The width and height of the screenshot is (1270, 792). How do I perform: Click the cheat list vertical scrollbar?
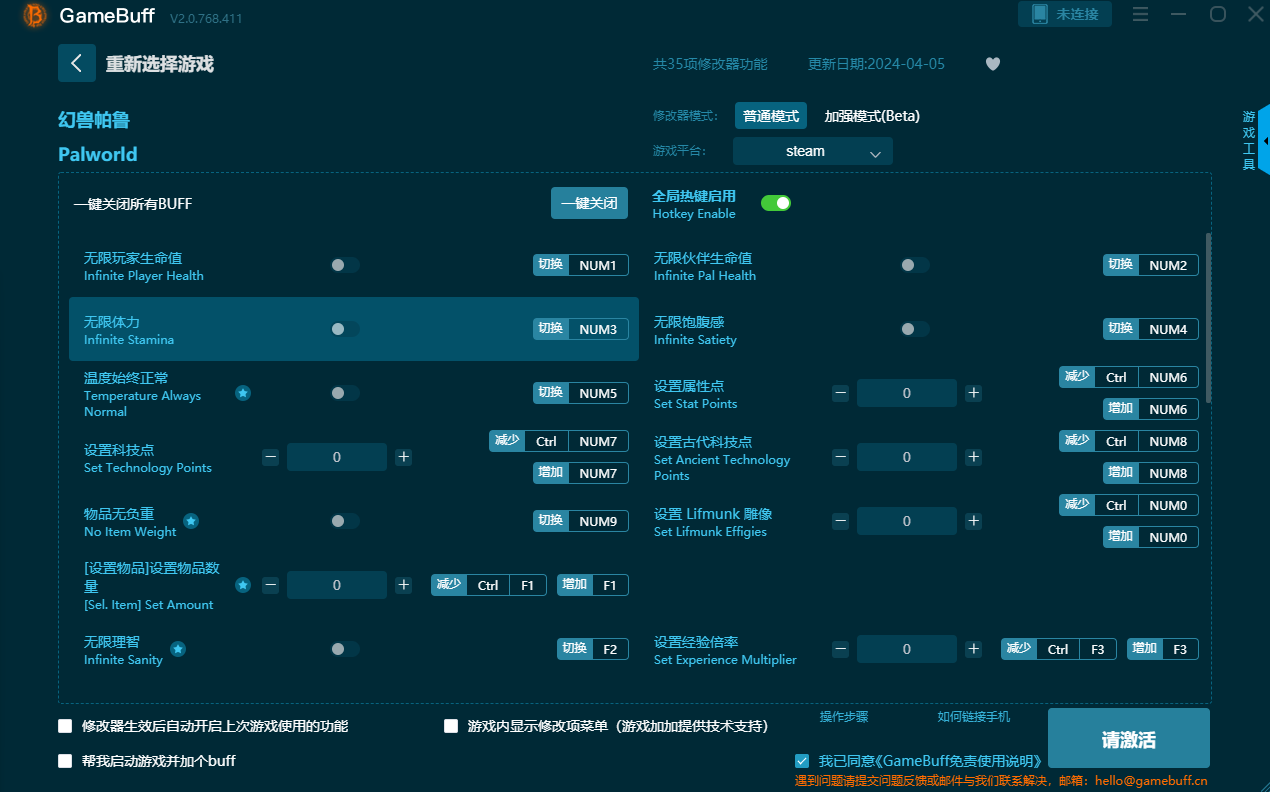tap(1209, 317)
